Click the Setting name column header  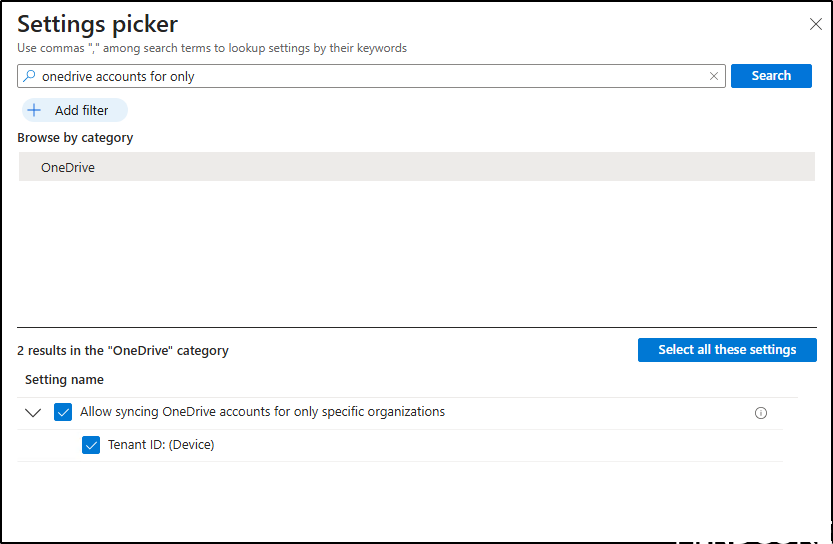coord(64,380)
